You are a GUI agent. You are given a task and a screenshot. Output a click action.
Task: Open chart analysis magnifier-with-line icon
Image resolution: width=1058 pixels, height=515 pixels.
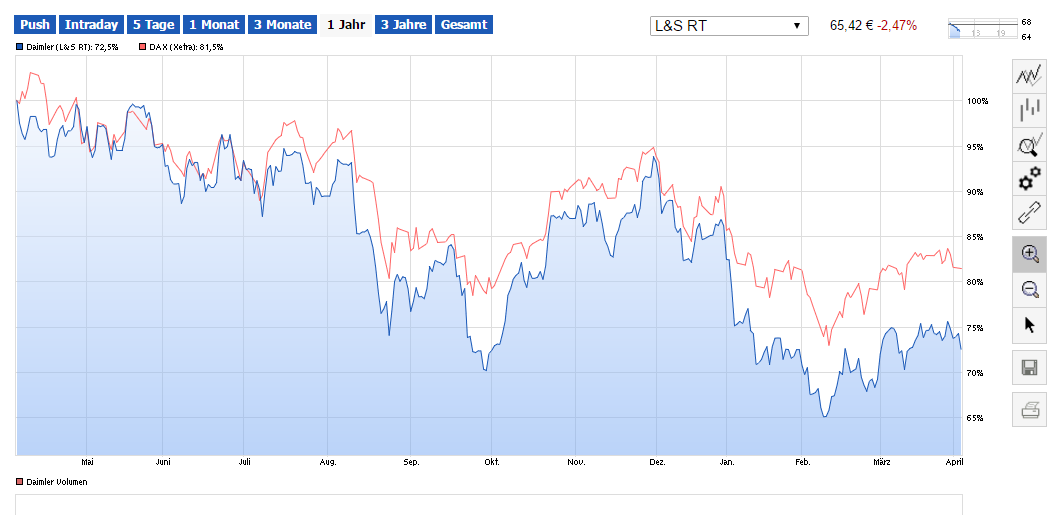(x=1029, y=145)
